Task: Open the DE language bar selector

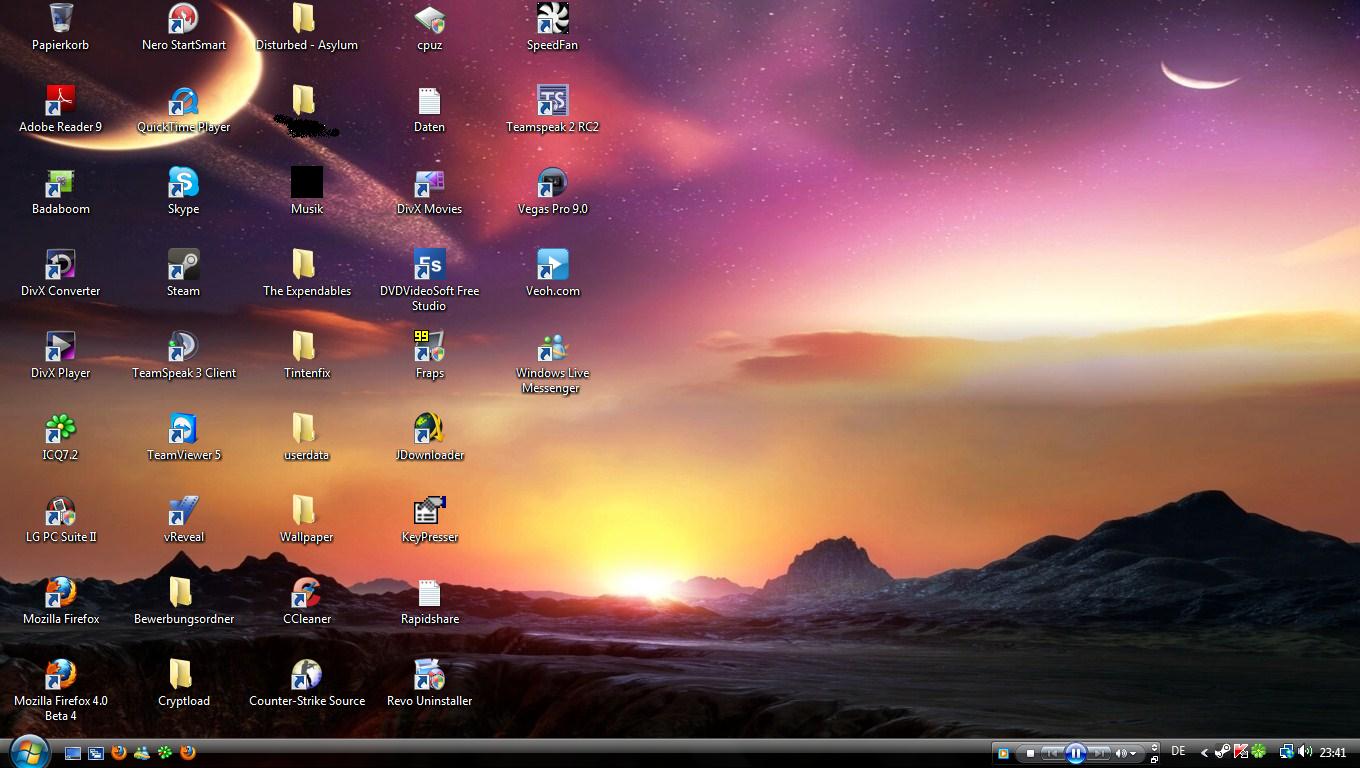Action: (x=1178, y=752)
